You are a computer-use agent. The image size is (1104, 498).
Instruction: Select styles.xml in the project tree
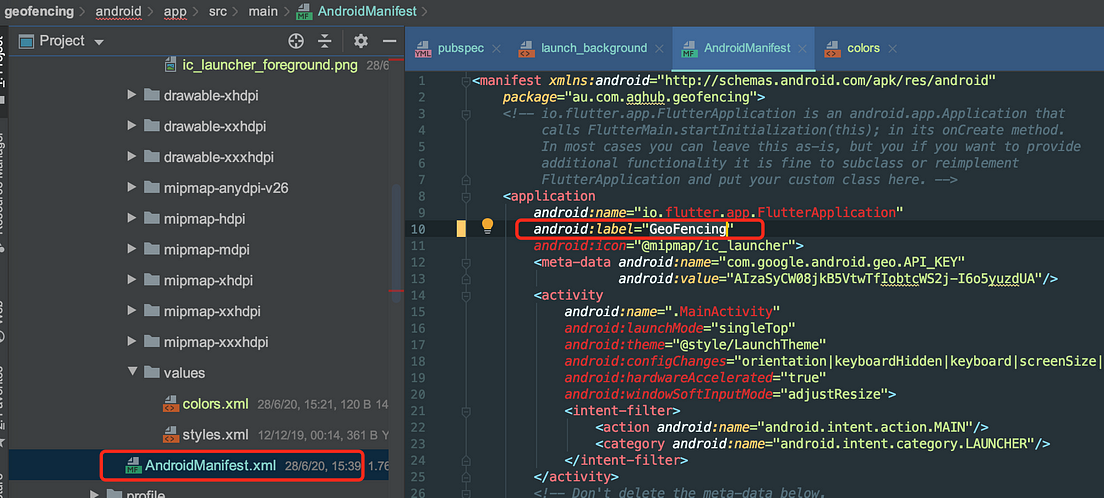[x=215, y=433]
